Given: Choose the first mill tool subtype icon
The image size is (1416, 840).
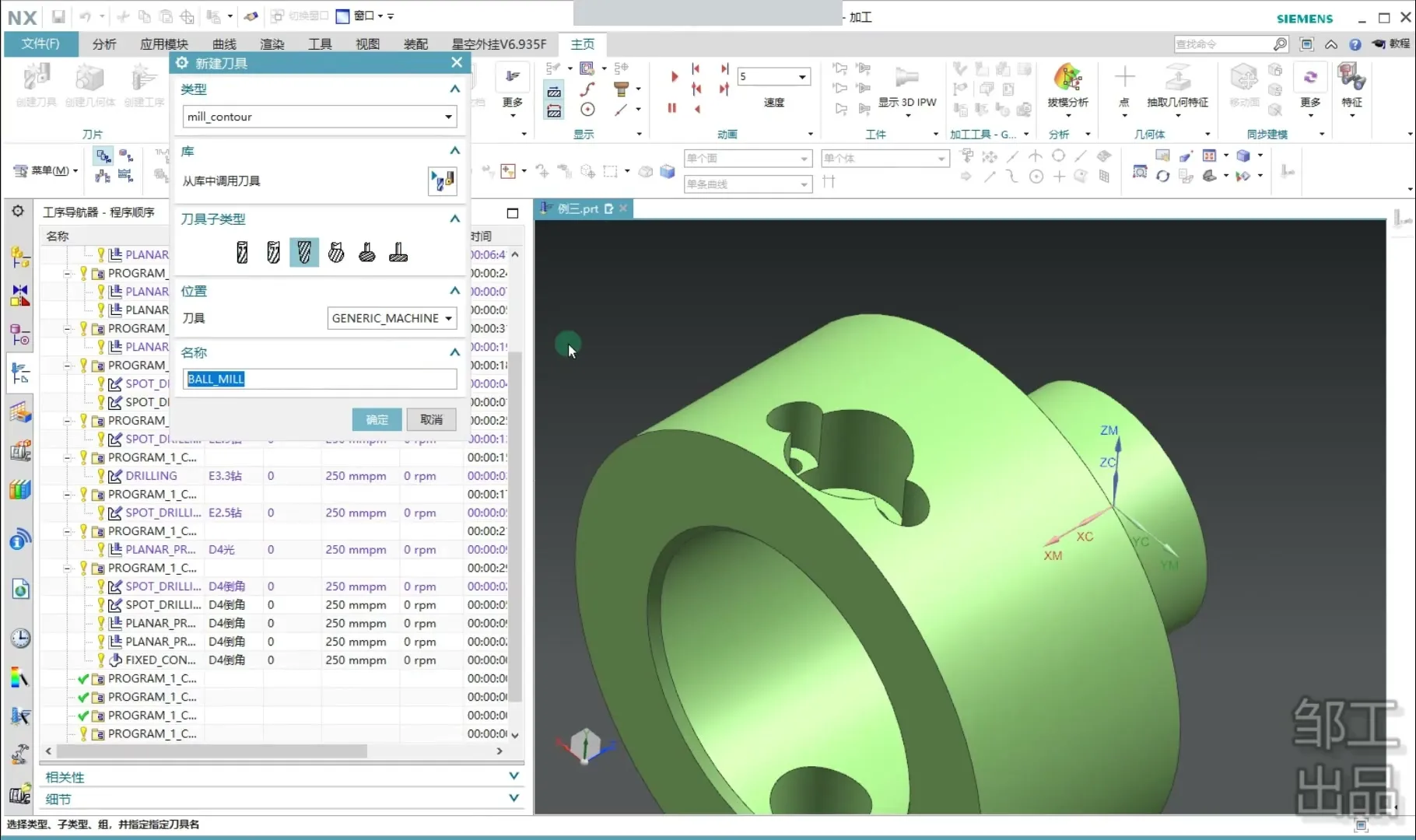Looking at the screenshot, I should (x=242, y=252).
